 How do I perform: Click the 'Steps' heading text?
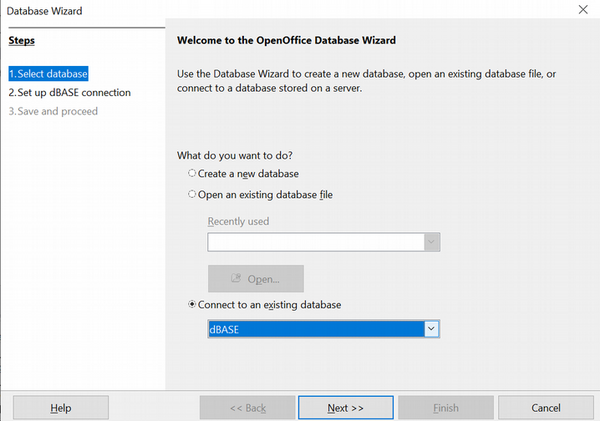[x=21, y=40]
